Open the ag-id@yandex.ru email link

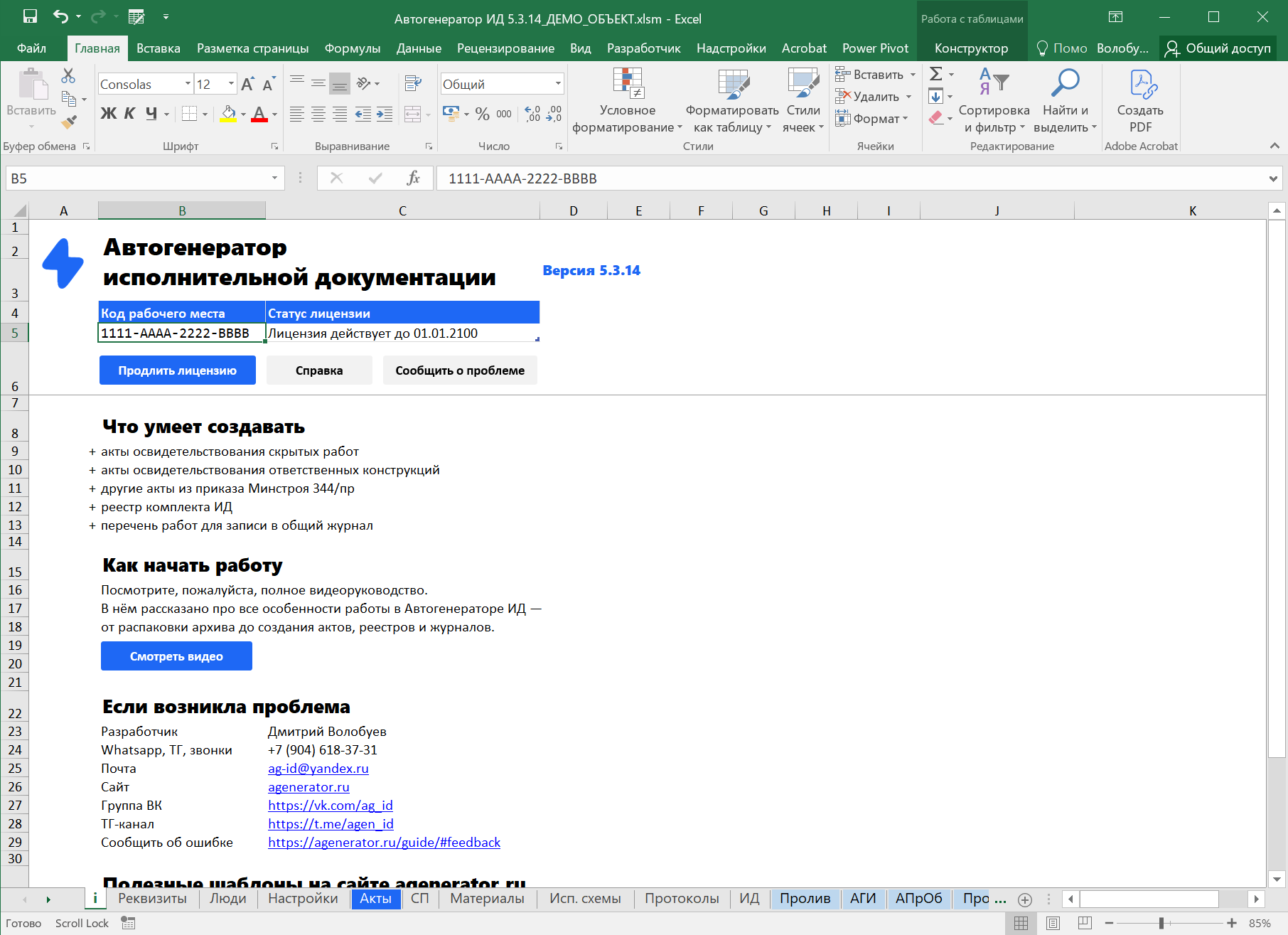pos(318,769)
